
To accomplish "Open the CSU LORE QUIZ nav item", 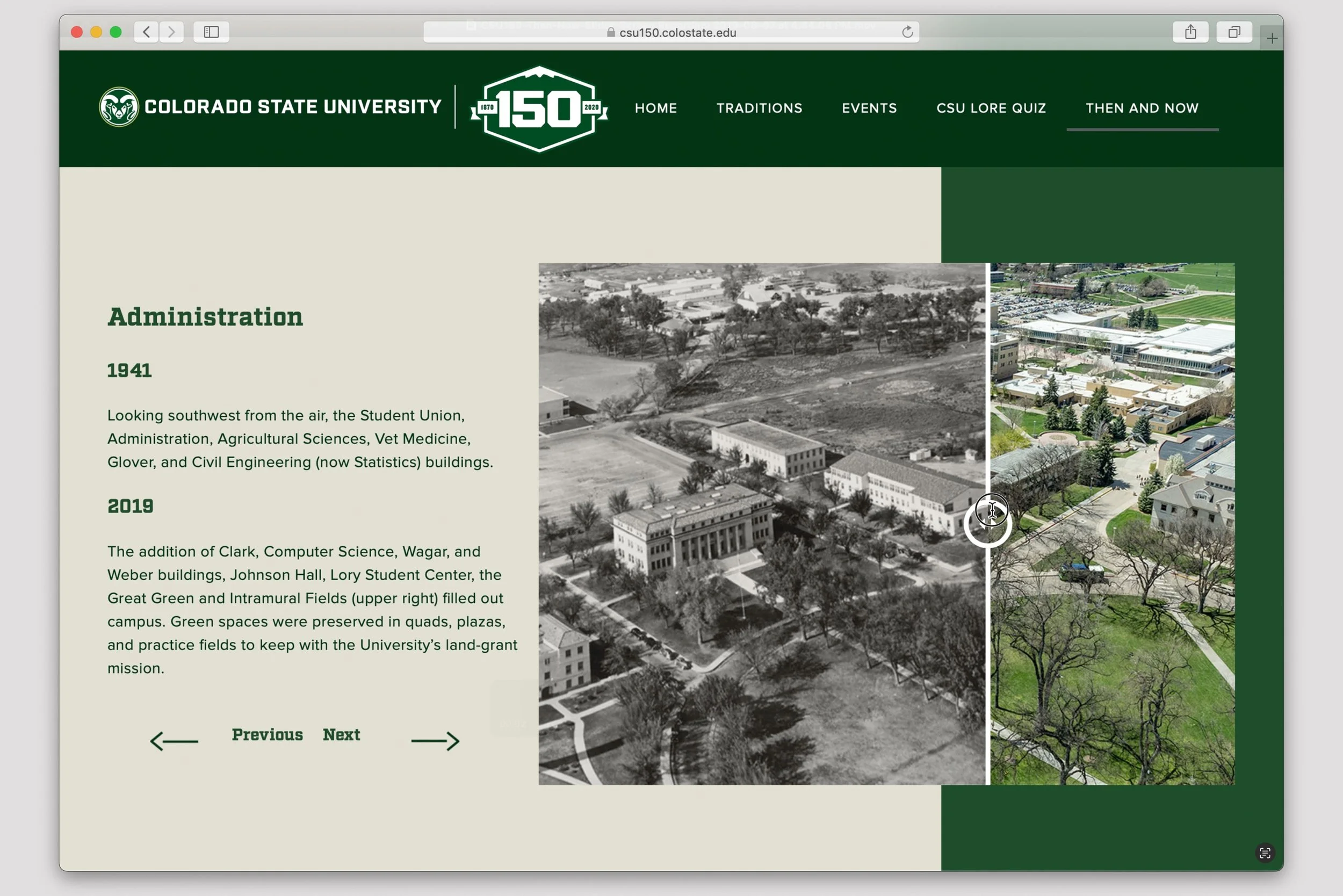I will 991,108.
